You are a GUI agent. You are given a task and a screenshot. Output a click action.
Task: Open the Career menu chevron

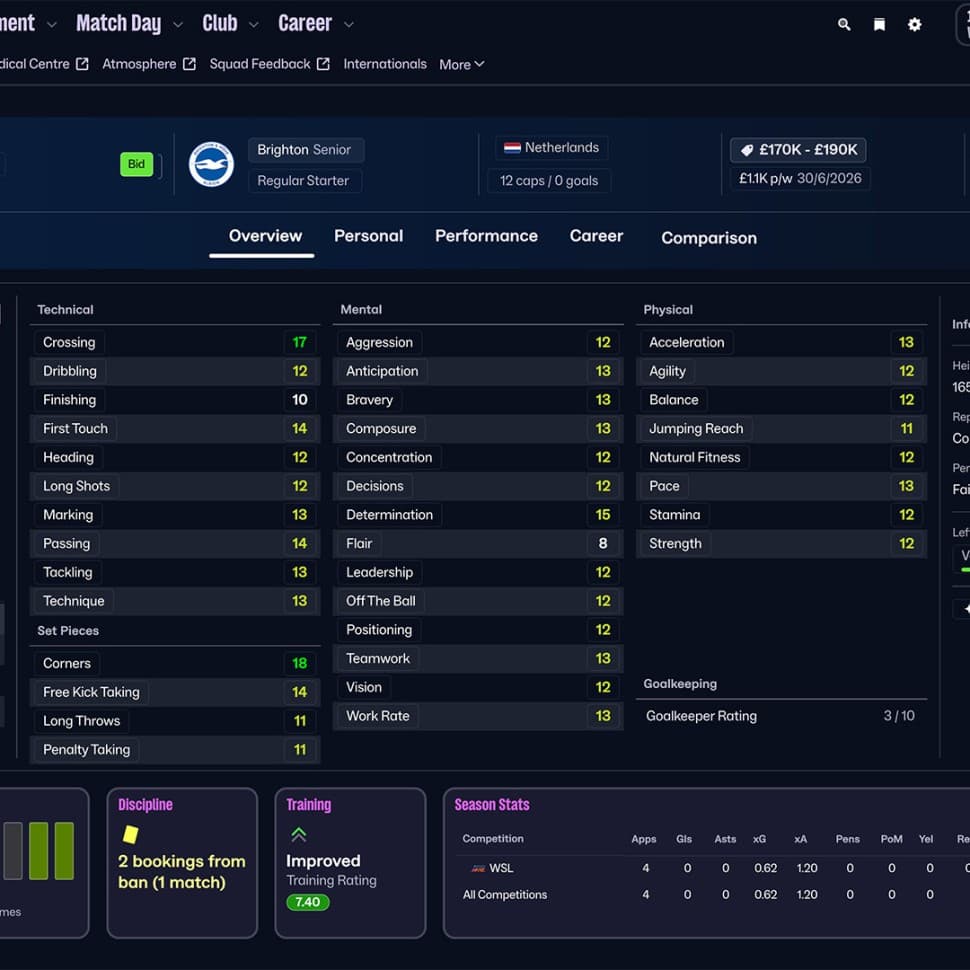348,24
